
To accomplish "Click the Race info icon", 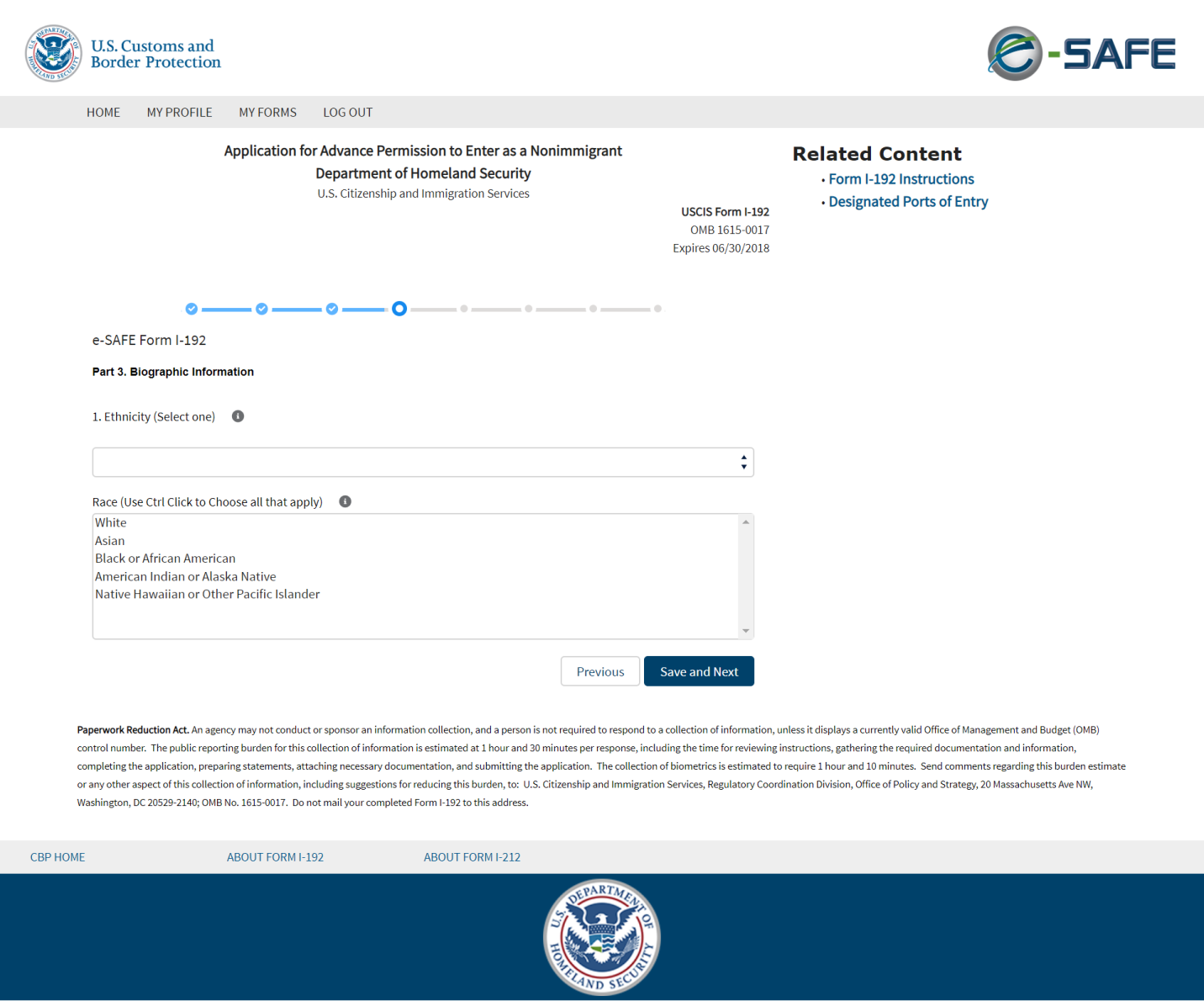I will point(345,501).
